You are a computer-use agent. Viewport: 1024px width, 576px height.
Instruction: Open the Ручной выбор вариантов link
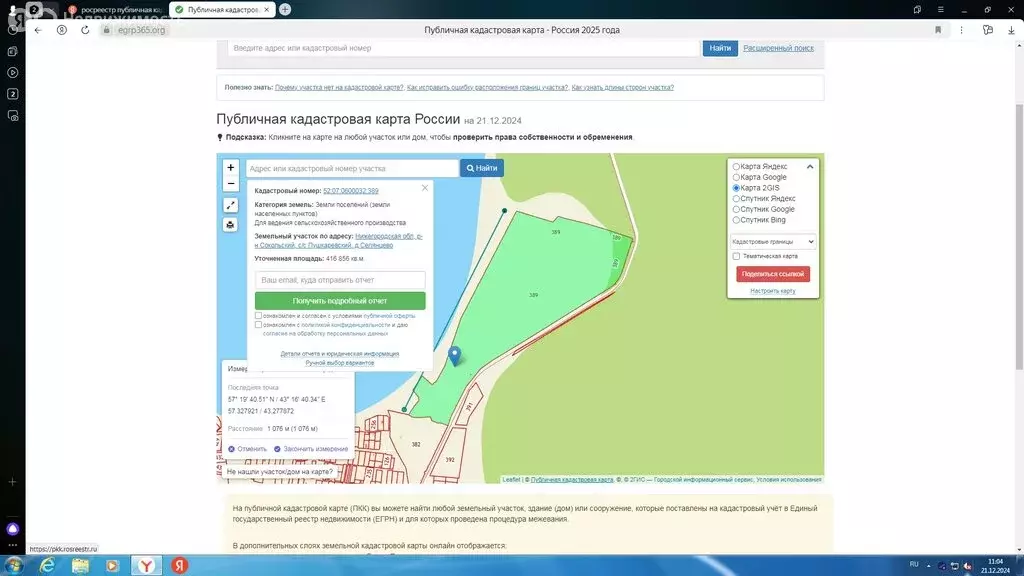340,362
